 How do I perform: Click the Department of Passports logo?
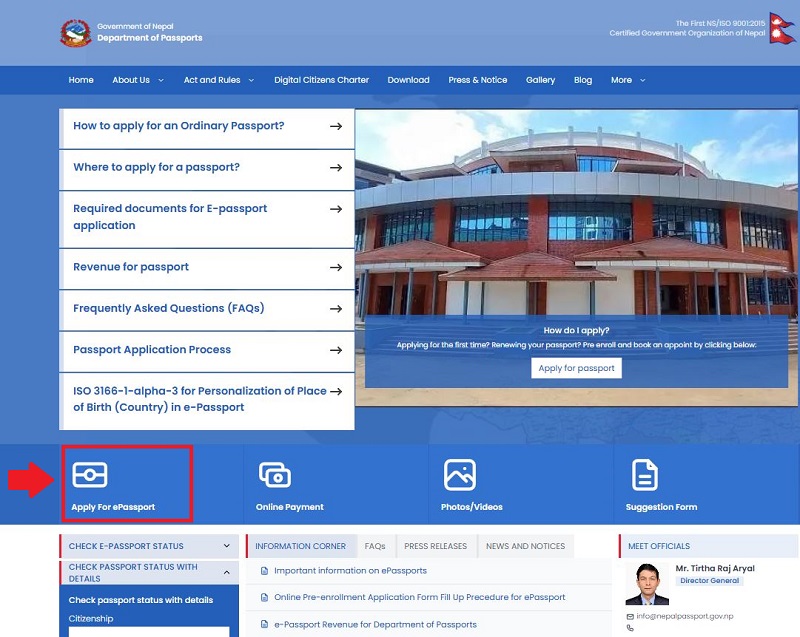click(75, 33)
